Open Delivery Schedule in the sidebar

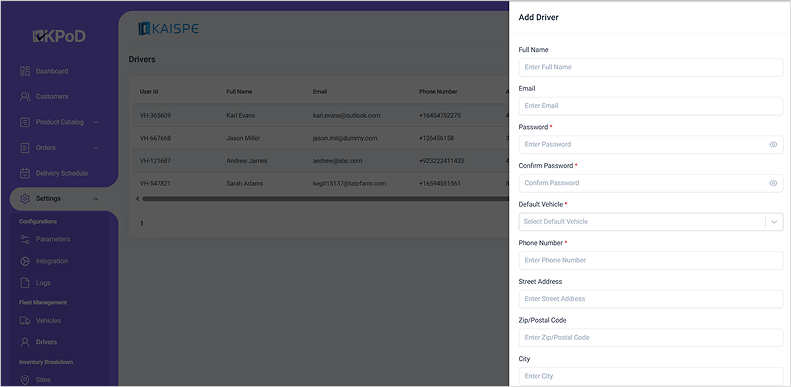click(x=62, y=173)
